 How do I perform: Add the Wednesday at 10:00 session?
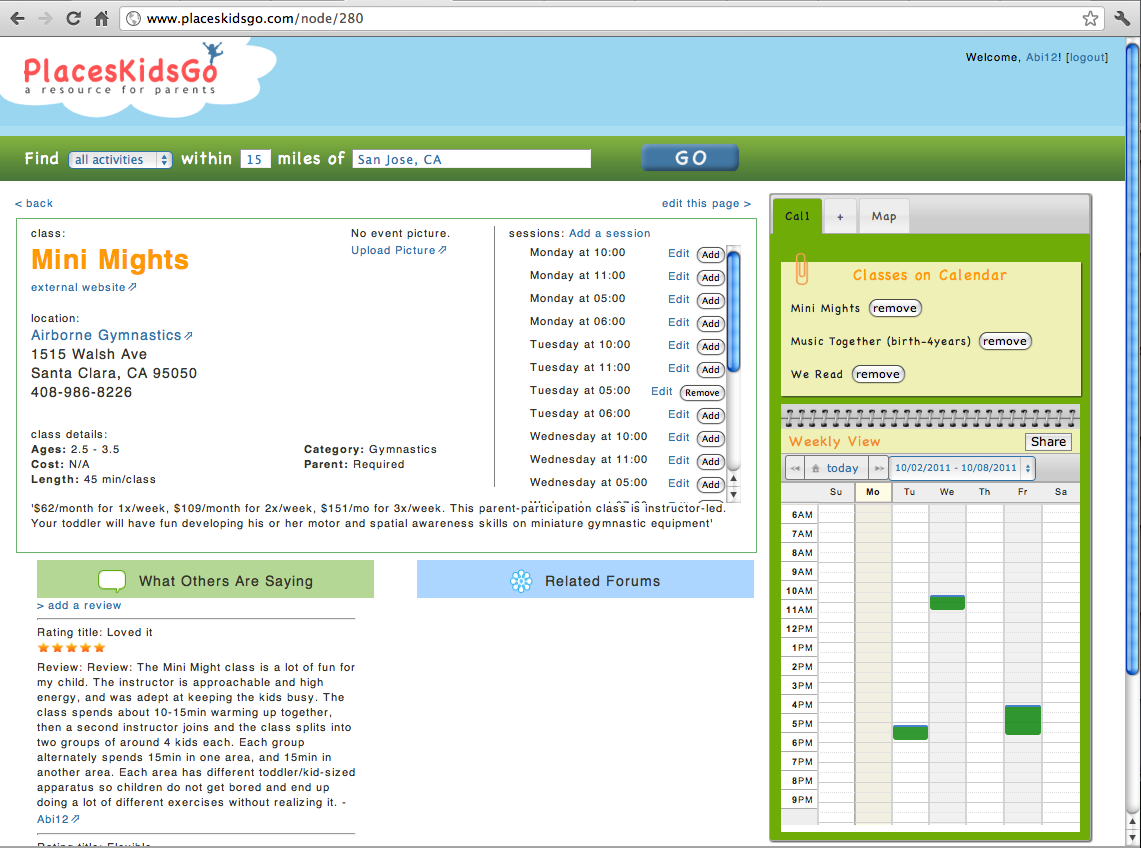(711, 439)
